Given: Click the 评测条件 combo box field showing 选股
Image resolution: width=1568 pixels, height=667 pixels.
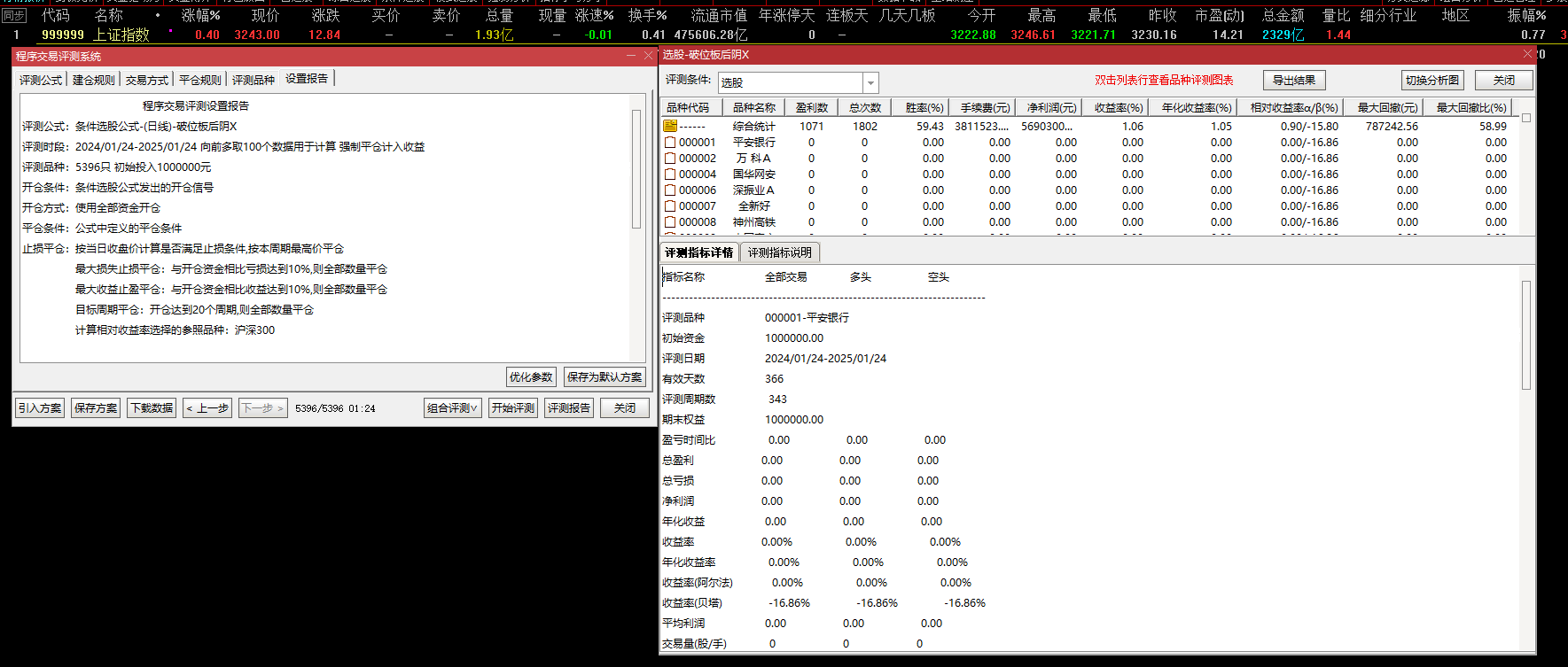Looking at the screenshot, I should tap(798, 82).
